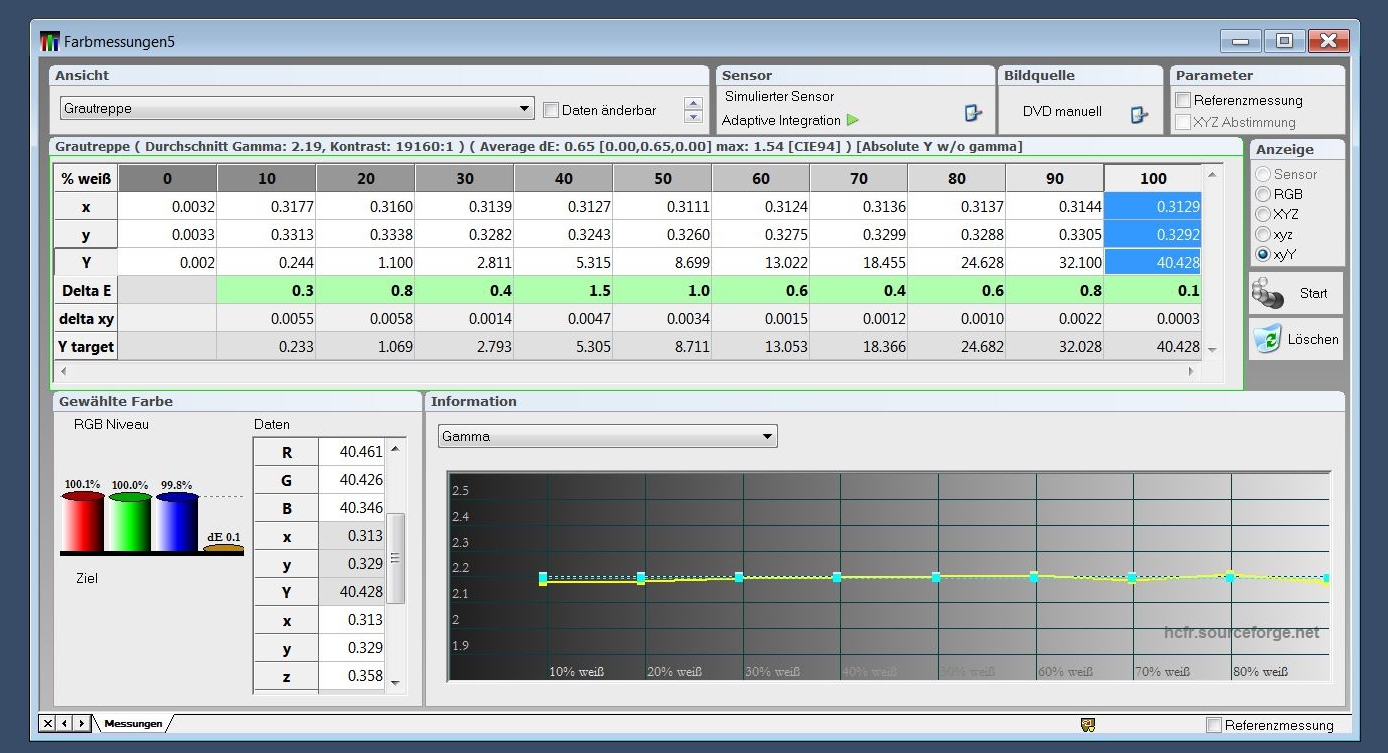Switch to the Messungen tab
This screenshot has height=753, width=1388.
[132, 723]
